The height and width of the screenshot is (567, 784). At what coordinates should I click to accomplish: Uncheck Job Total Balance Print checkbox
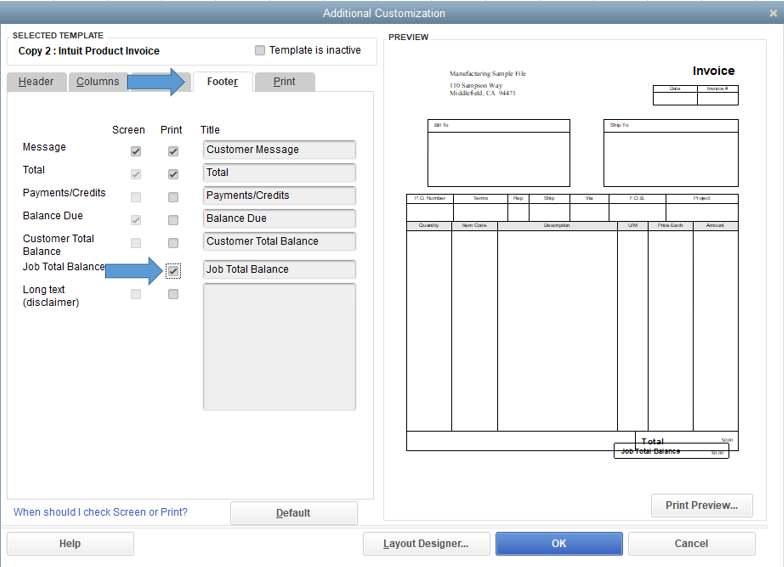click(x=173, y=271)
